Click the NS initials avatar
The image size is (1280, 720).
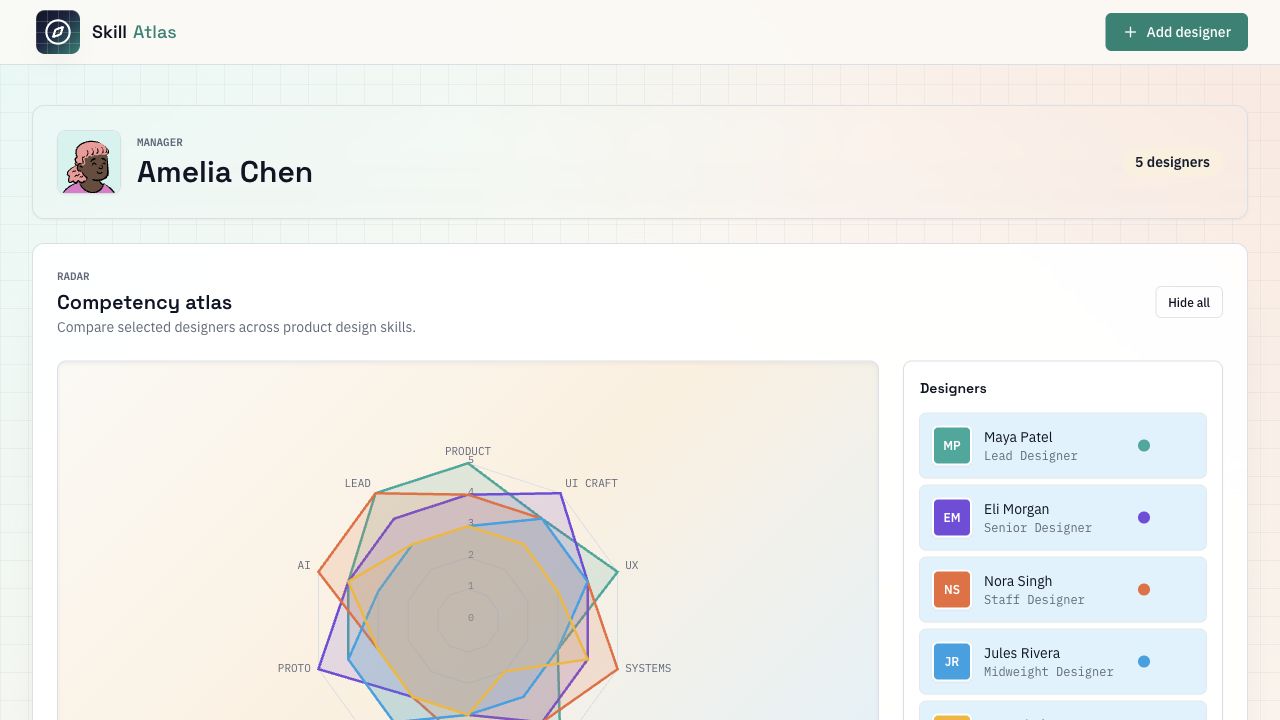click(x=952, y=590)
